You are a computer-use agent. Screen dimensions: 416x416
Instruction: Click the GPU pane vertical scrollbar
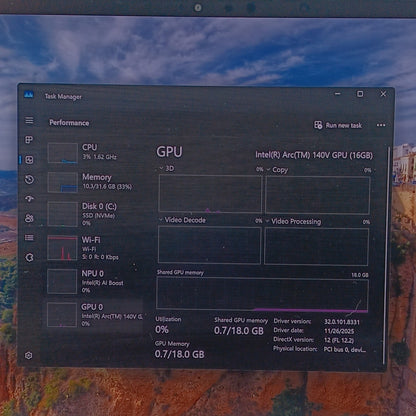386,255
